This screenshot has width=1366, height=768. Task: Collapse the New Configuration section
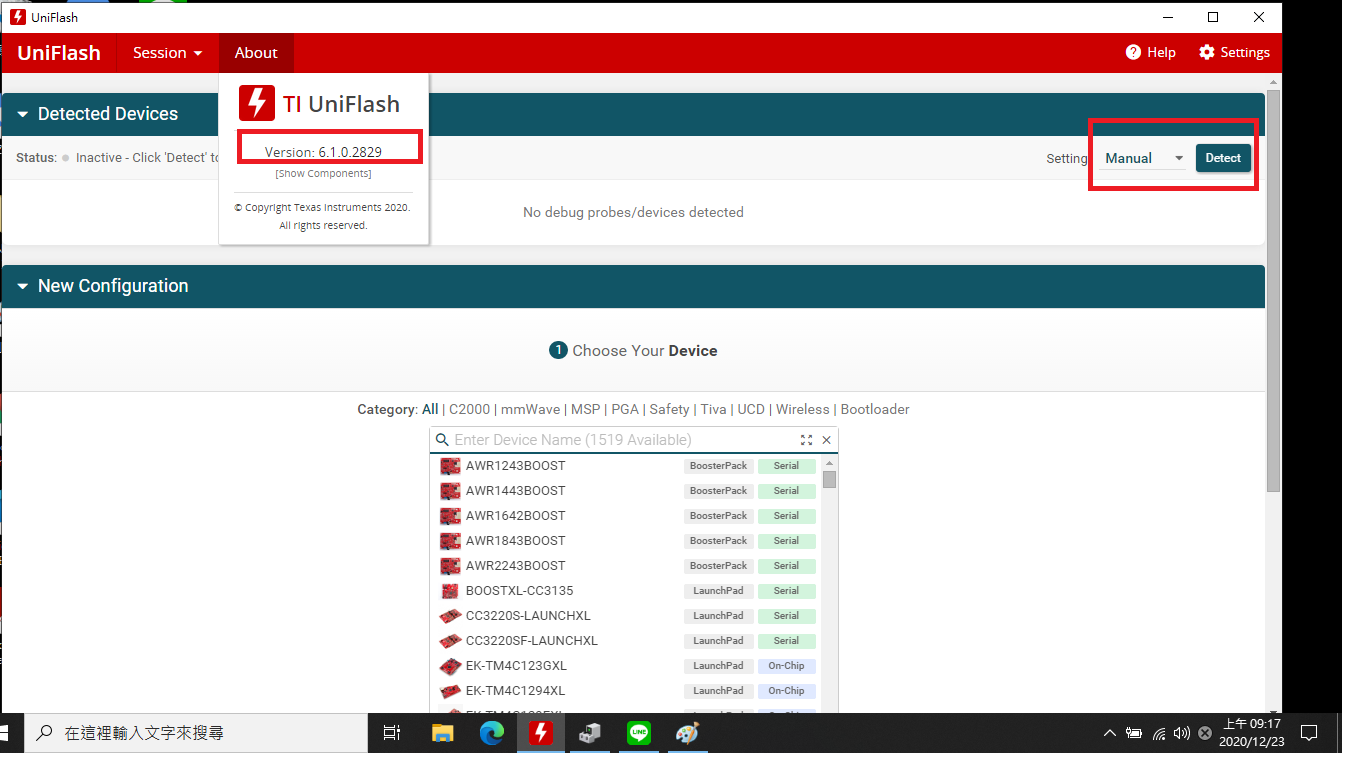pos(22,286)
